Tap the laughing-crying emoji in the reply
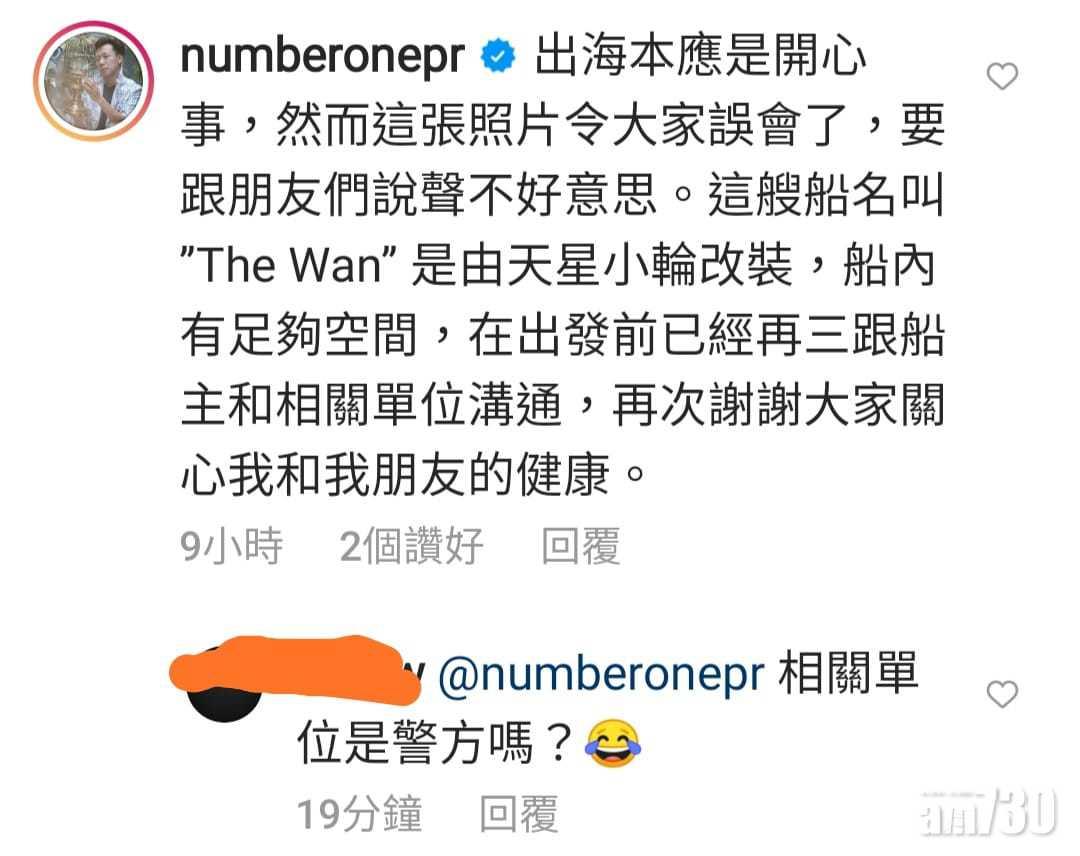 point(613,744)
